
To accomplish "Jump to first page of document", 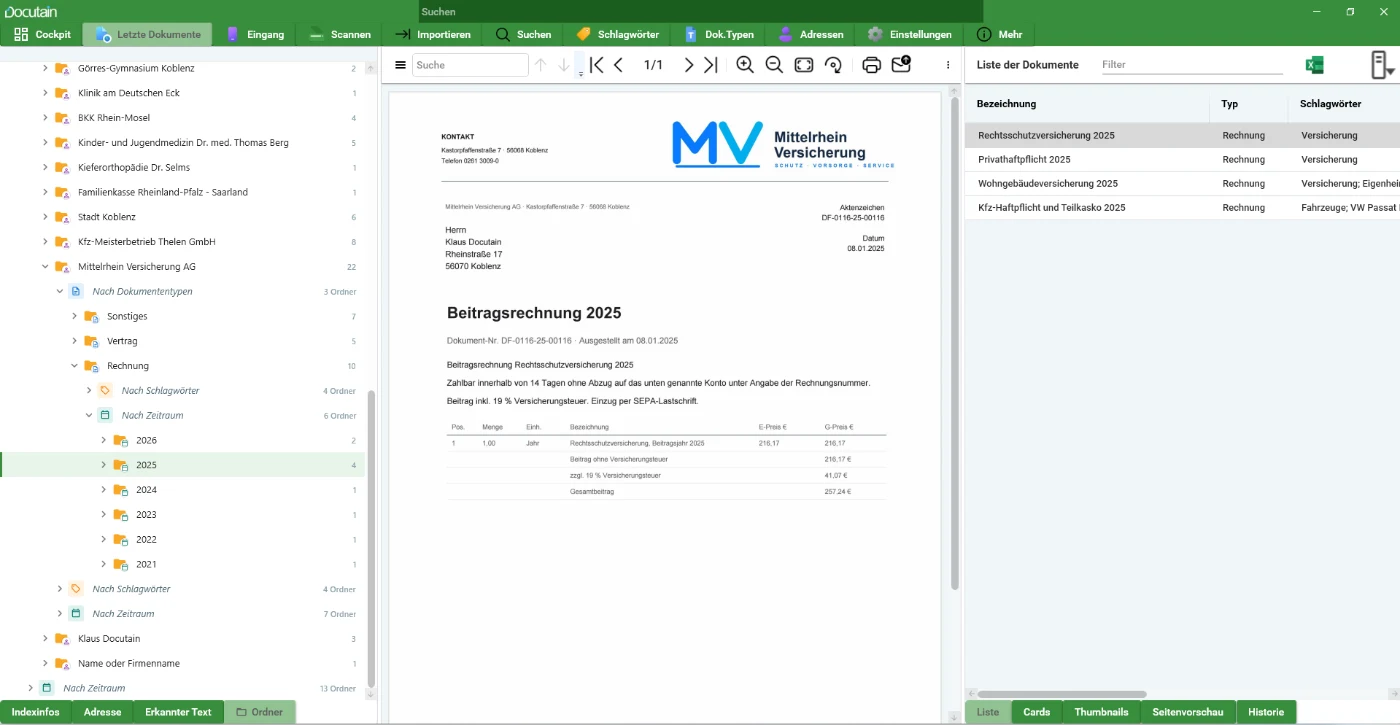I will [596, 65].
